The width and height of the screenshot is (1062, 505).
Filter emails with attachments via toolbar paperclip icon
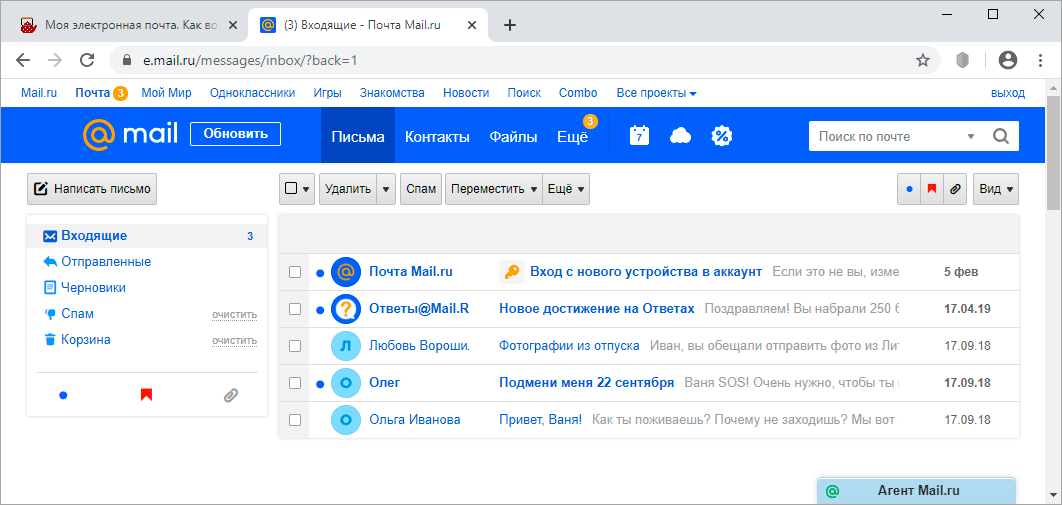pos(955,189)
